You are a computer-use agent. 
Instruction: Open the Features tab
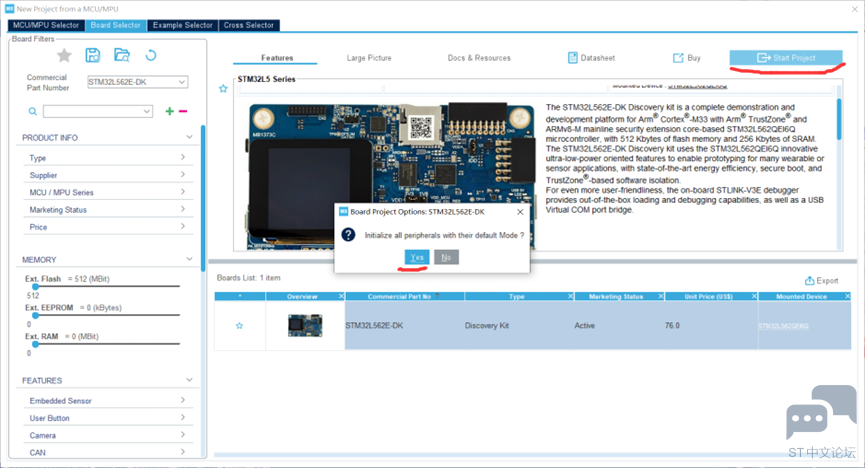(x=277, y=58)
